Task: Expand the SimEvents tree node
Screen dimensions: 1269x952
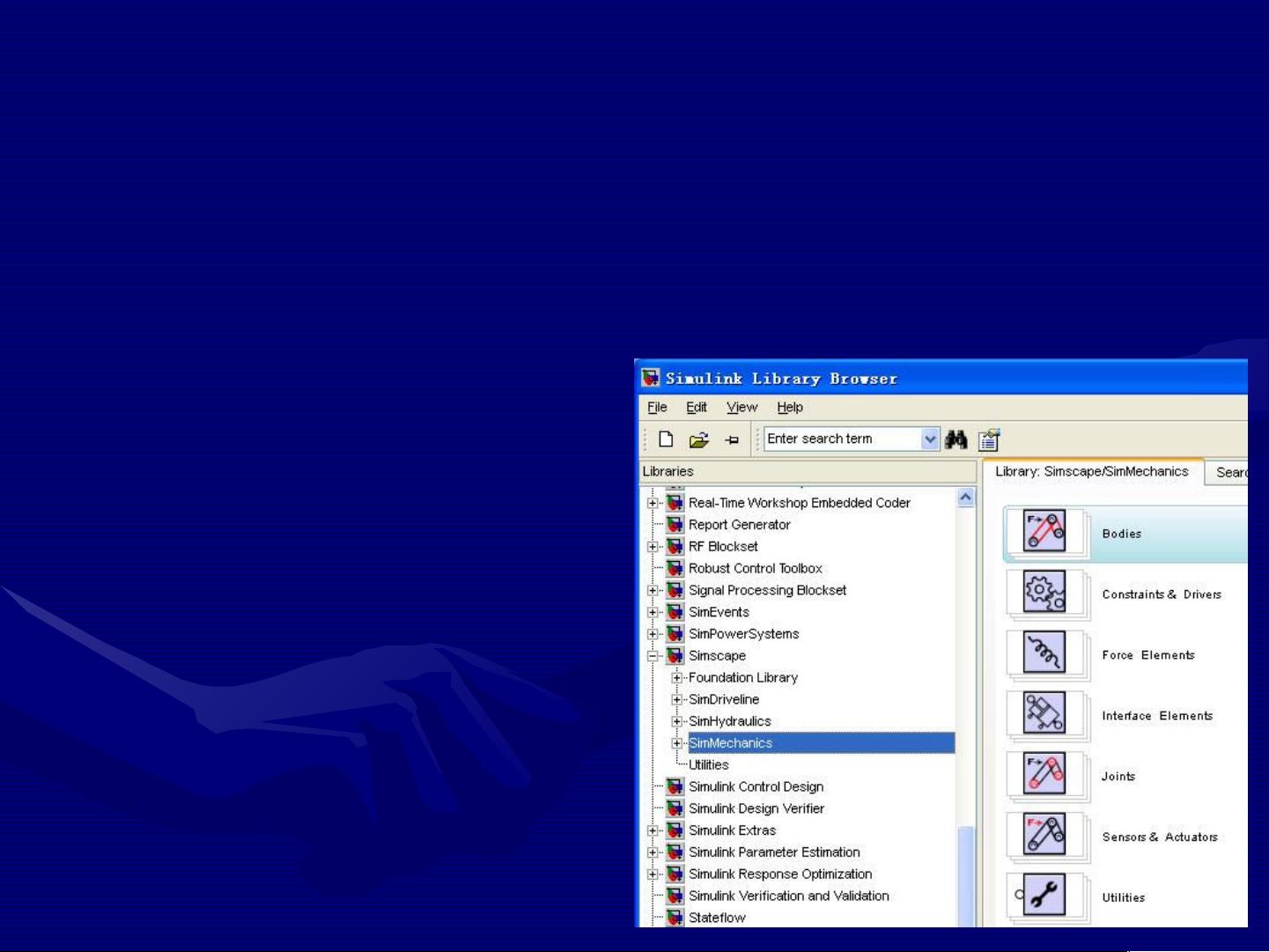Action: (x=653, y=612)
